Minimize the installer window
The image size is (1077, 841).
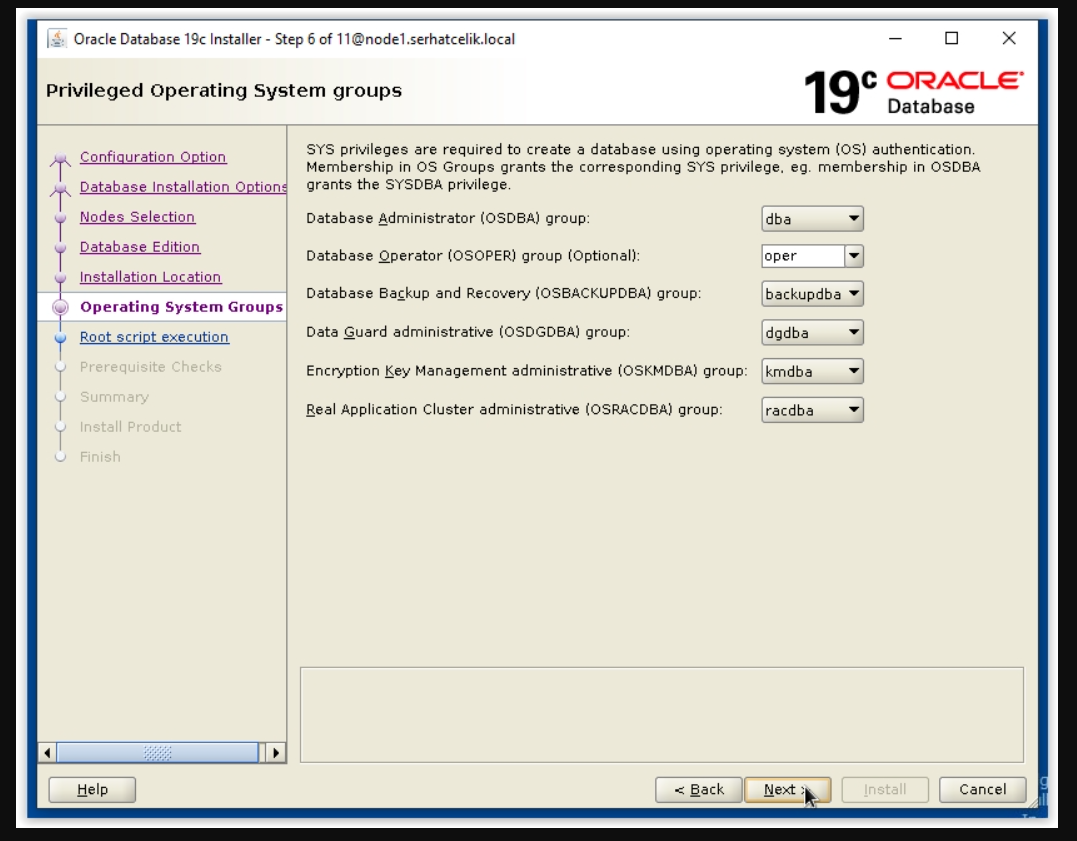[895, 38]
